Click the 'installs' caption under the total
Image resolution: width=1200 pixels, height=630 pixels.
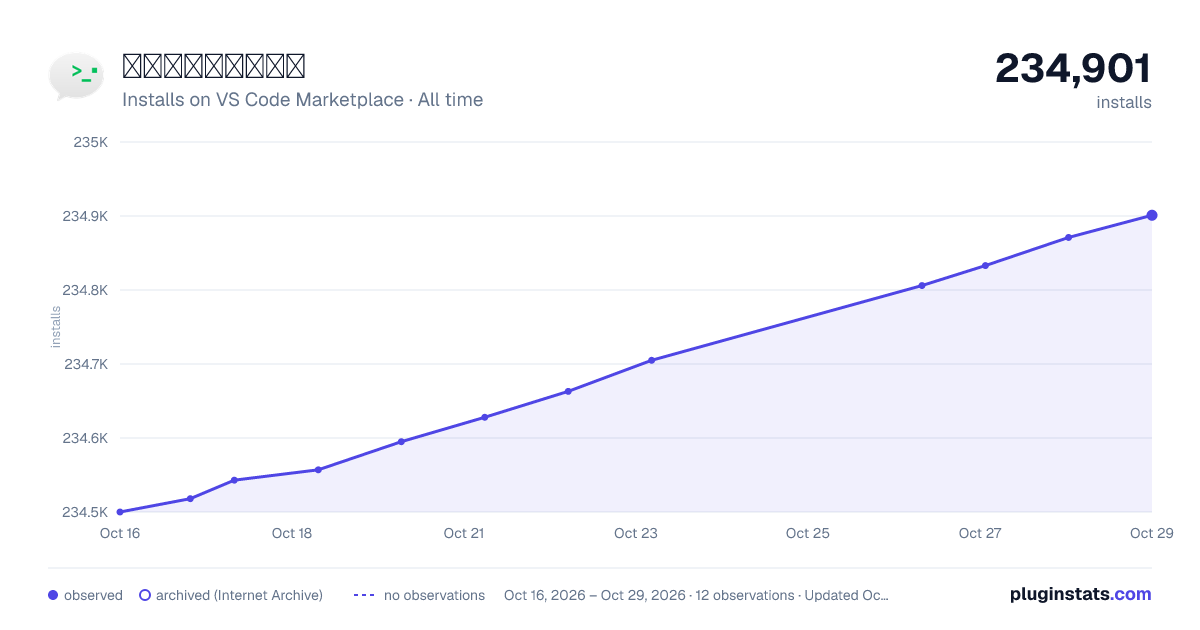[x=1124, y=102]
